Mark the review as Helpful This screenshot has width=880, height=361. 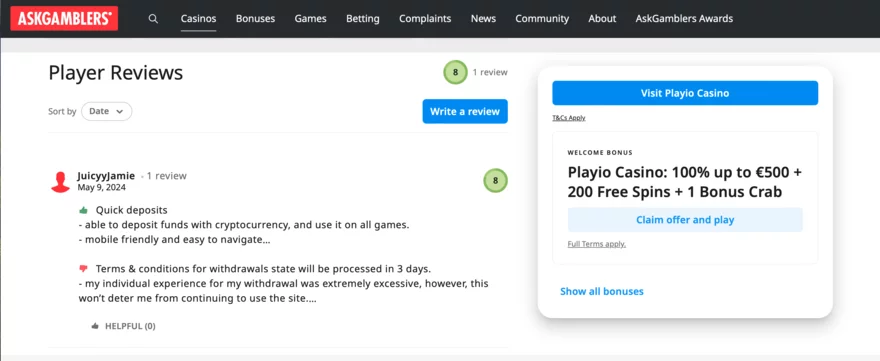(123, 326)
